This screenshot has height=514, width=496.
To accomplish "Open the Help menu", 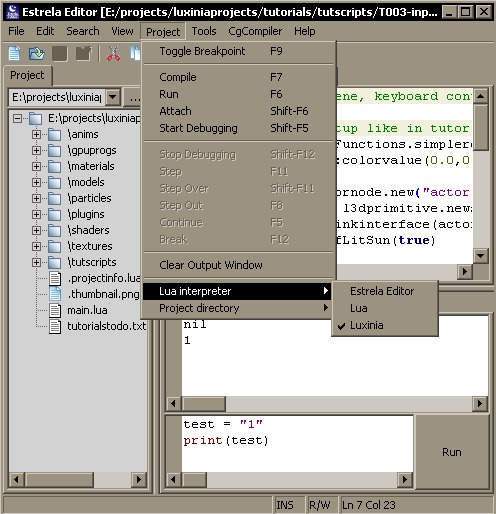I will tap(304, 31).
